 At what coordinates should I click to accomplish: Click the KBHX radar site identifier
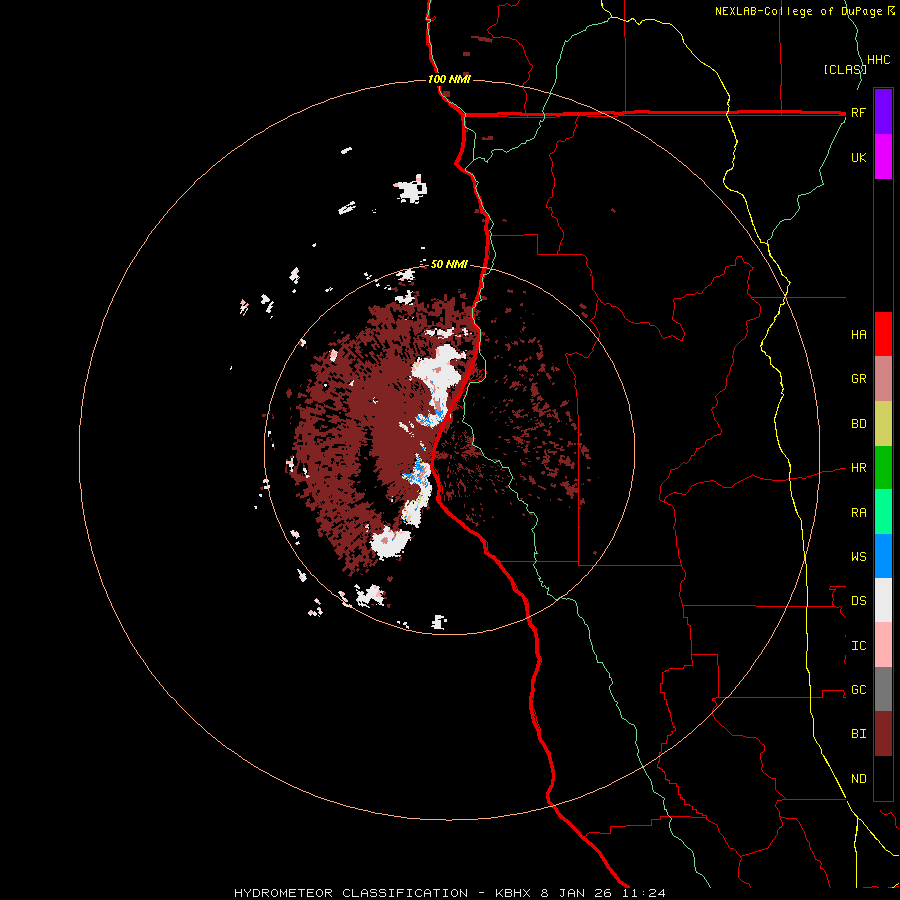[x=515, y=893]
